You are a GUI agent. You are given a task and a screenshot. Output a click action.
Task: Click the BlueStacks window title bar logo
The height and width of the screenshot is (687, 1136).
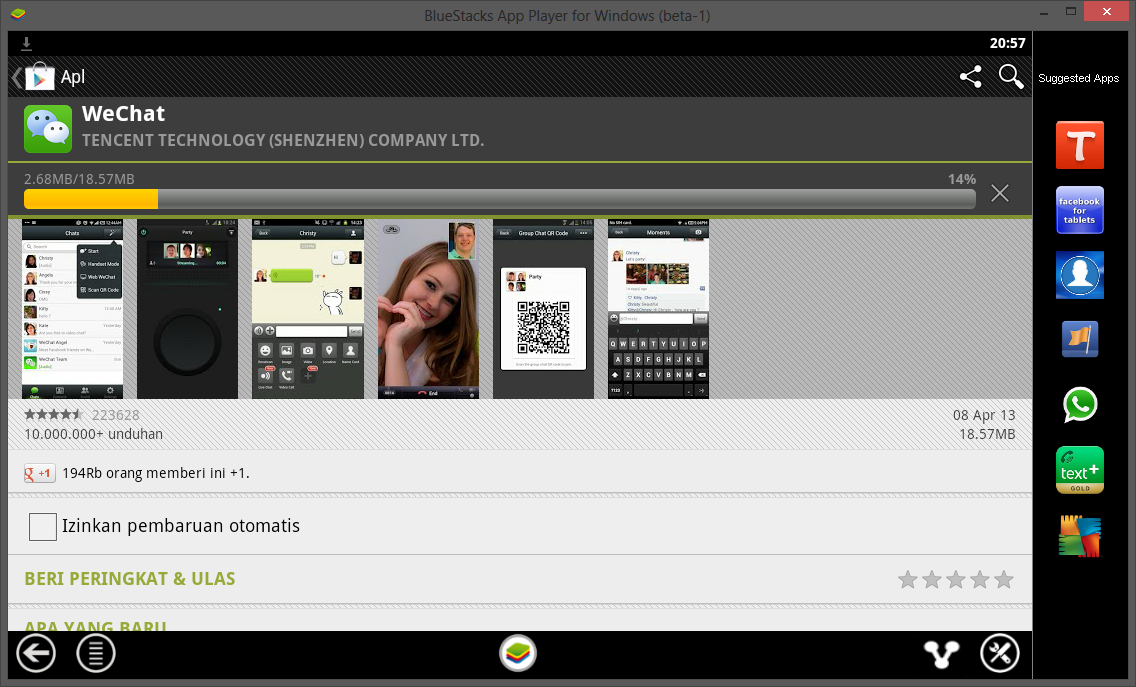click(18, 13)
